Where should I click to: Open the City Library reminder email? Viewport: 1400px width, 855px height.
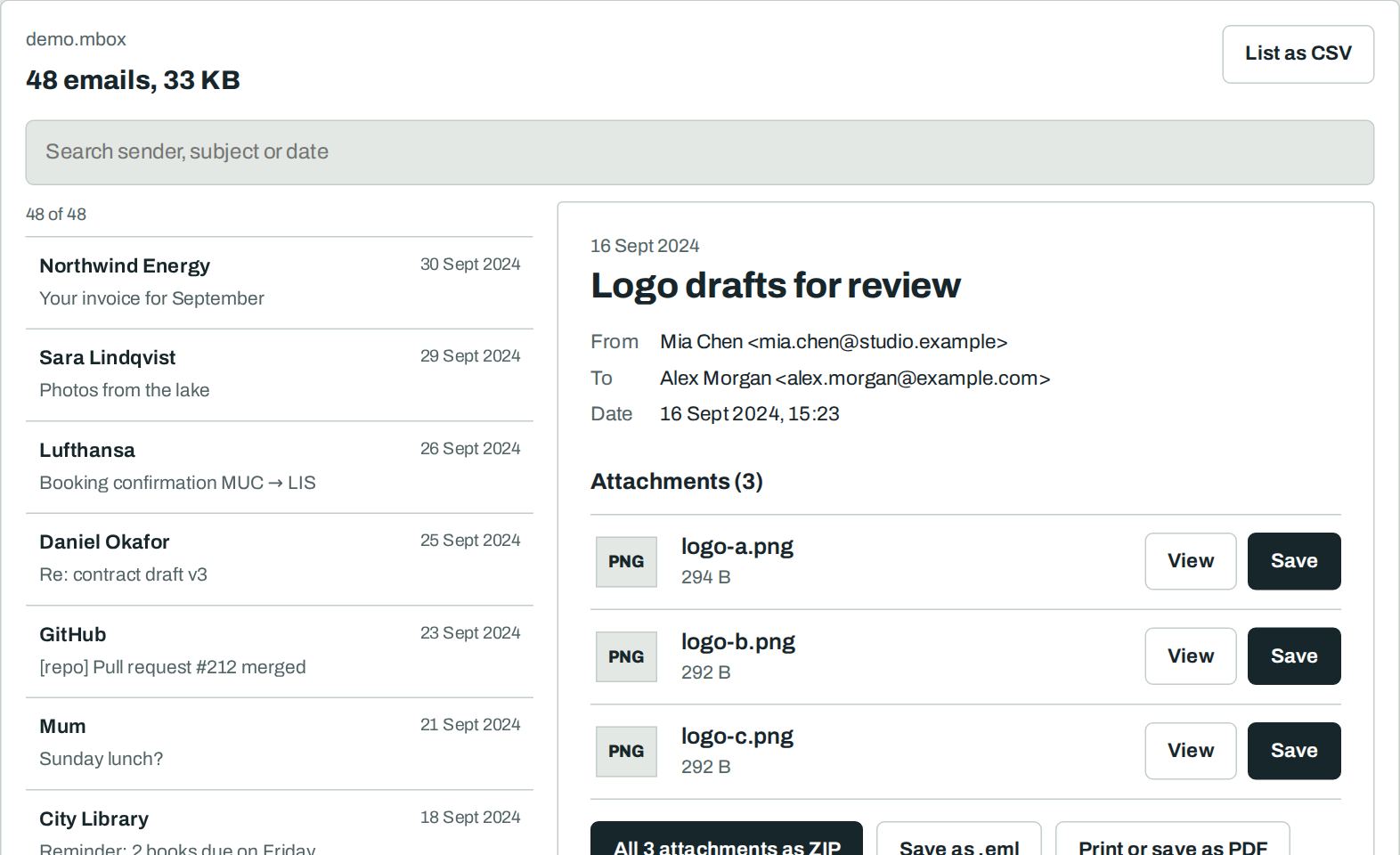click(x=279, y=823)
